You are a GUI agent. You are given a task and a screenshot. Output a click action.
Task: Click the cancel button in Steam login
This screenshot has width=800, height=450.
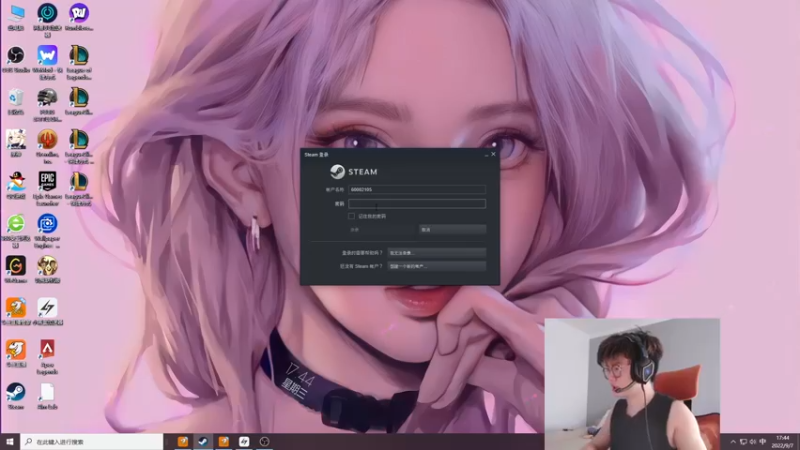click(453, 230)
